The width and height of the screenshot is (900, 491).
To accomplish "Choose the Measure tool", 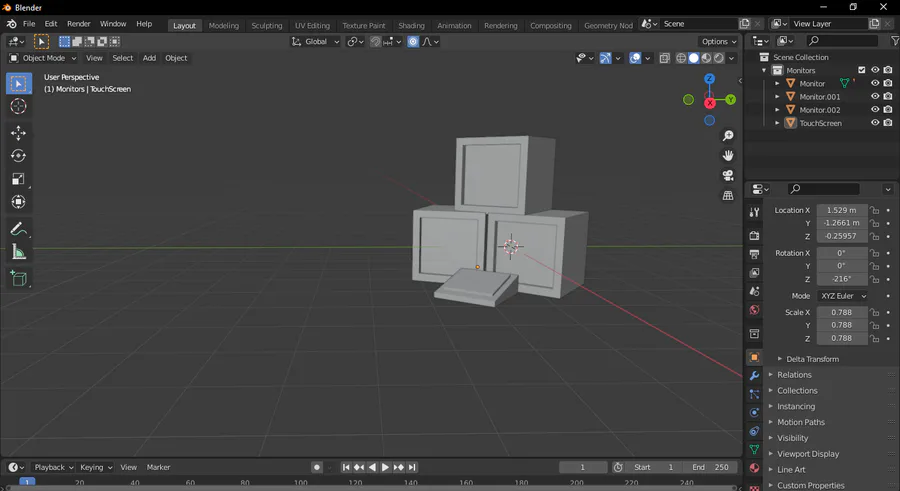I will click(18, 252).
